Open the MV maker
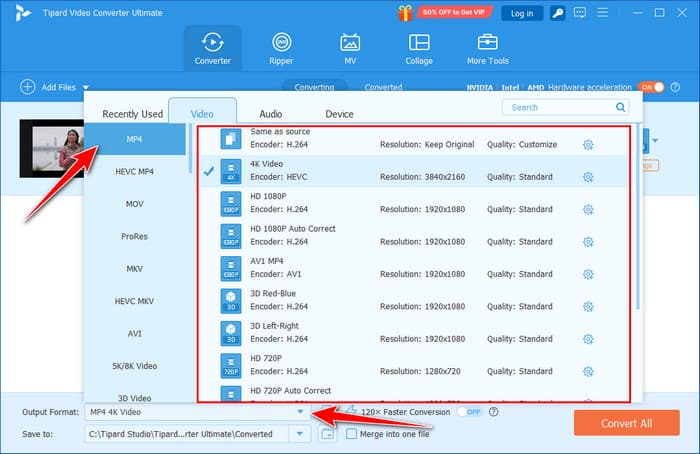Image resolution: width=700 pixels, height=454 pixels. [x=350, y=49]
